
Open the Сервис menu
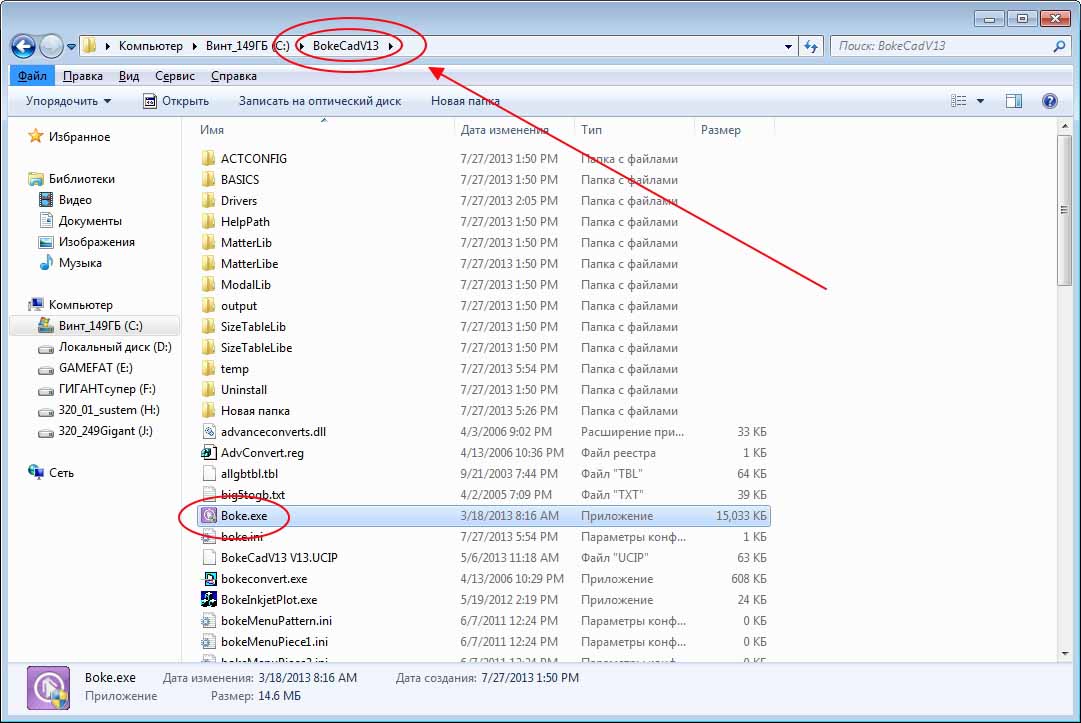[174, 76]
